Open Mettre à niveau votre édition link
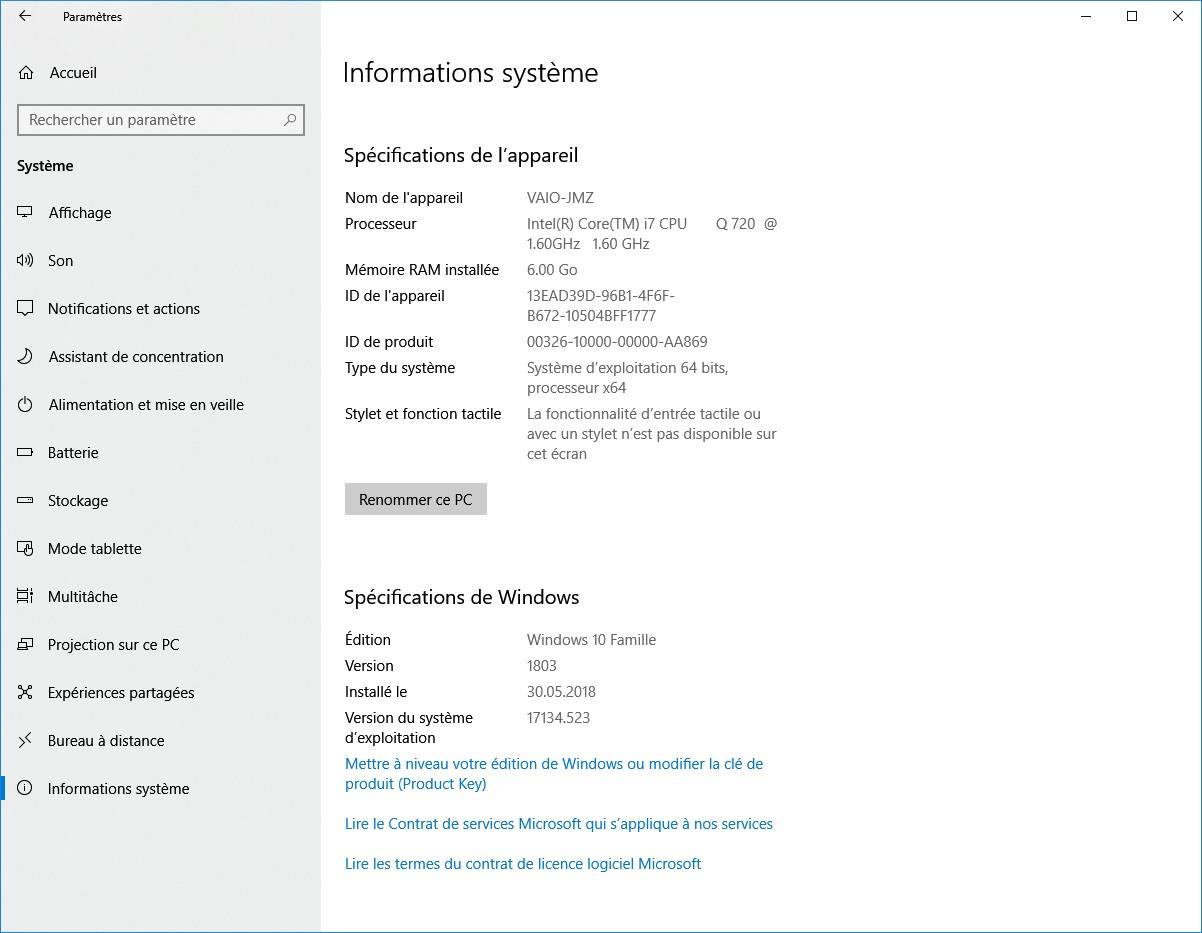 554,774
